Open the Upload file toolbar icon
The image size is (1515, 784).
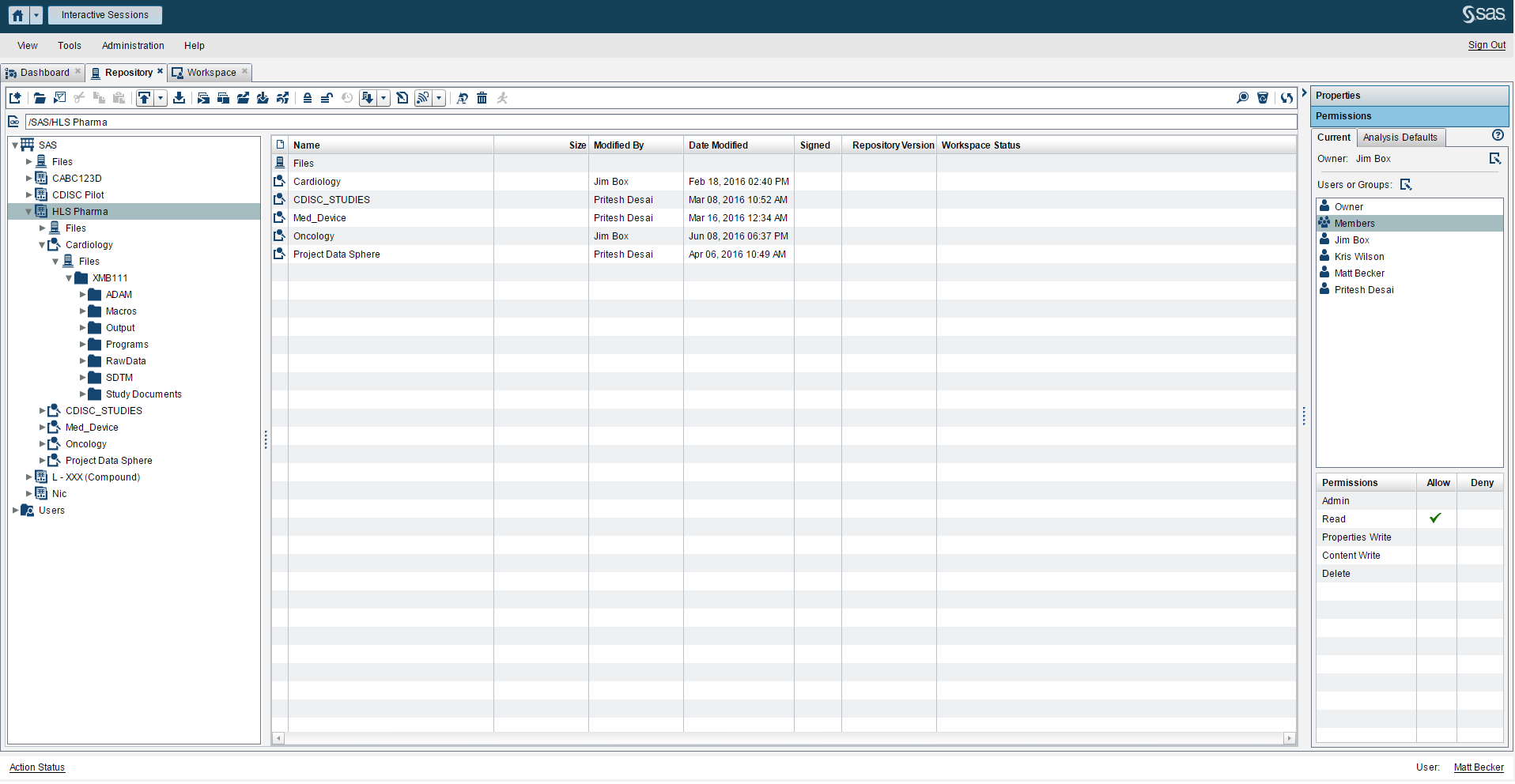coord(143,97)
